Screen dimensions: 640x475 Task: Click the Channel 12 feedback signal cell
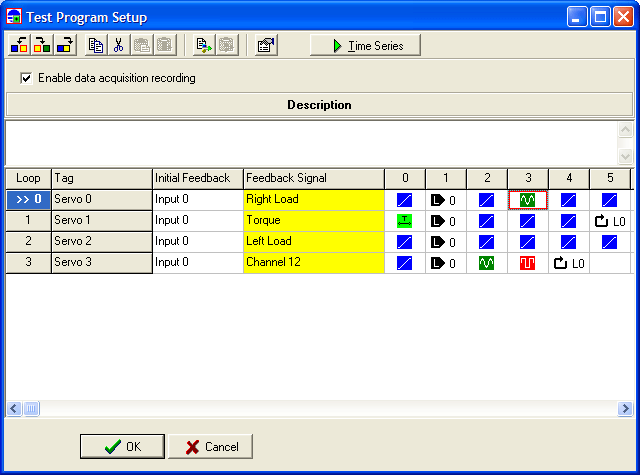(x=314, y=263)
